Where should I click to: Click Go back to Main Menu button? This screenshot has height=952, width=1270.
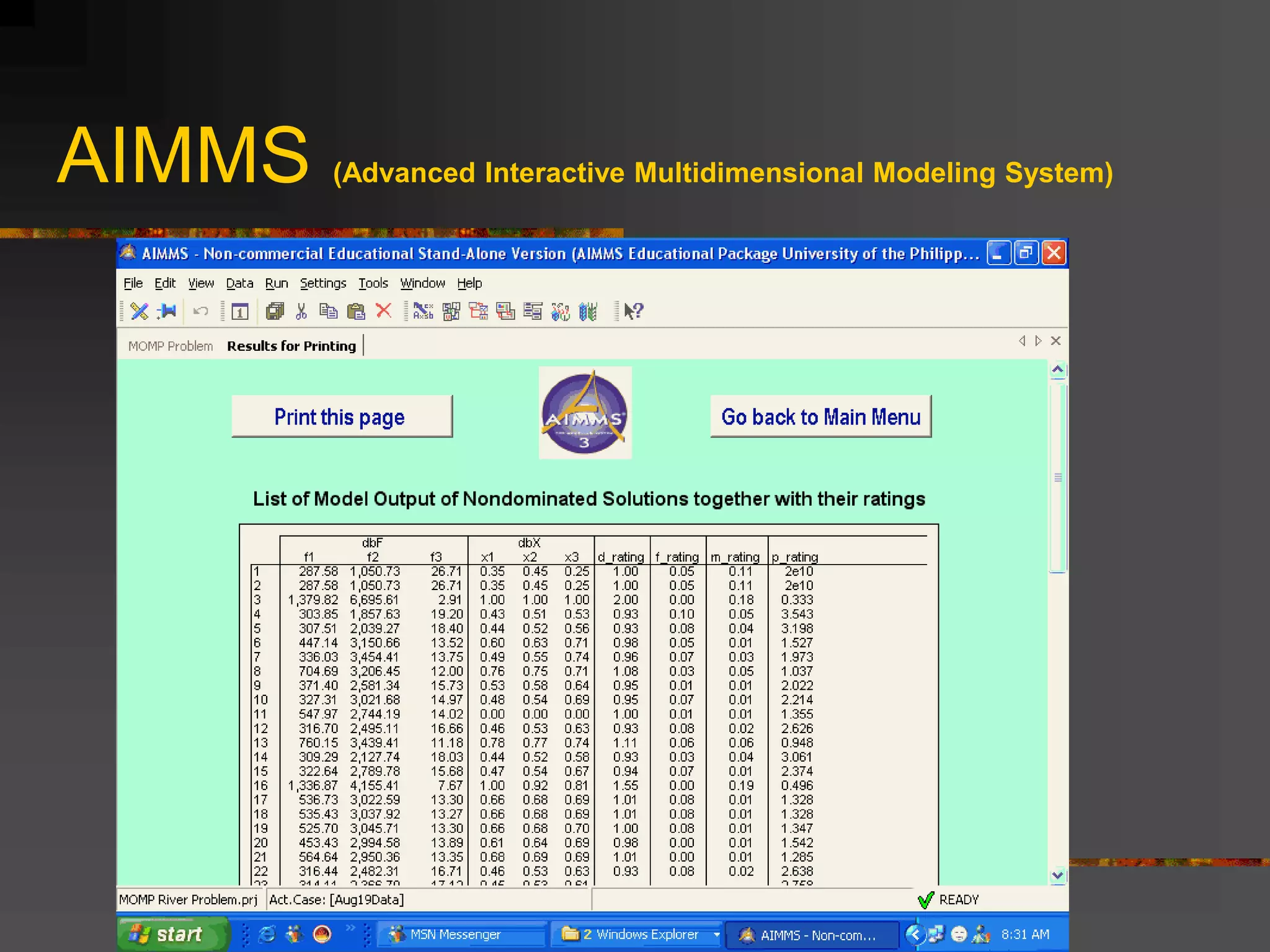[820, 416]
